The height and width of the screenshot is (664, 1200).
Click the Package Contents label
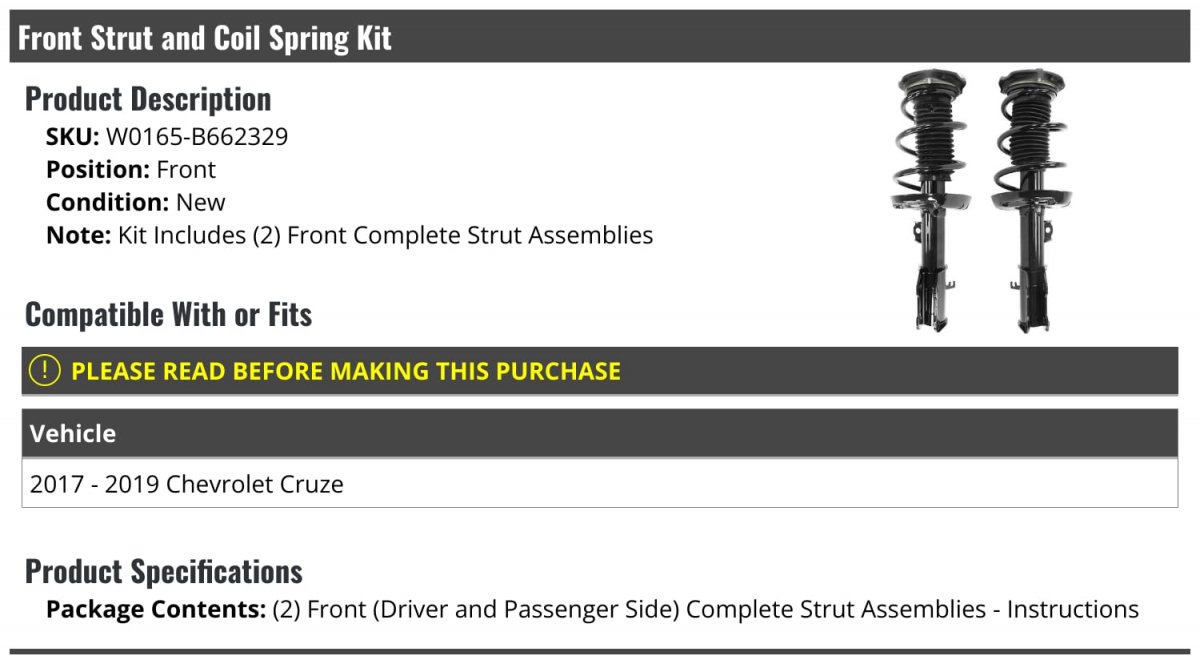point(156,609)
